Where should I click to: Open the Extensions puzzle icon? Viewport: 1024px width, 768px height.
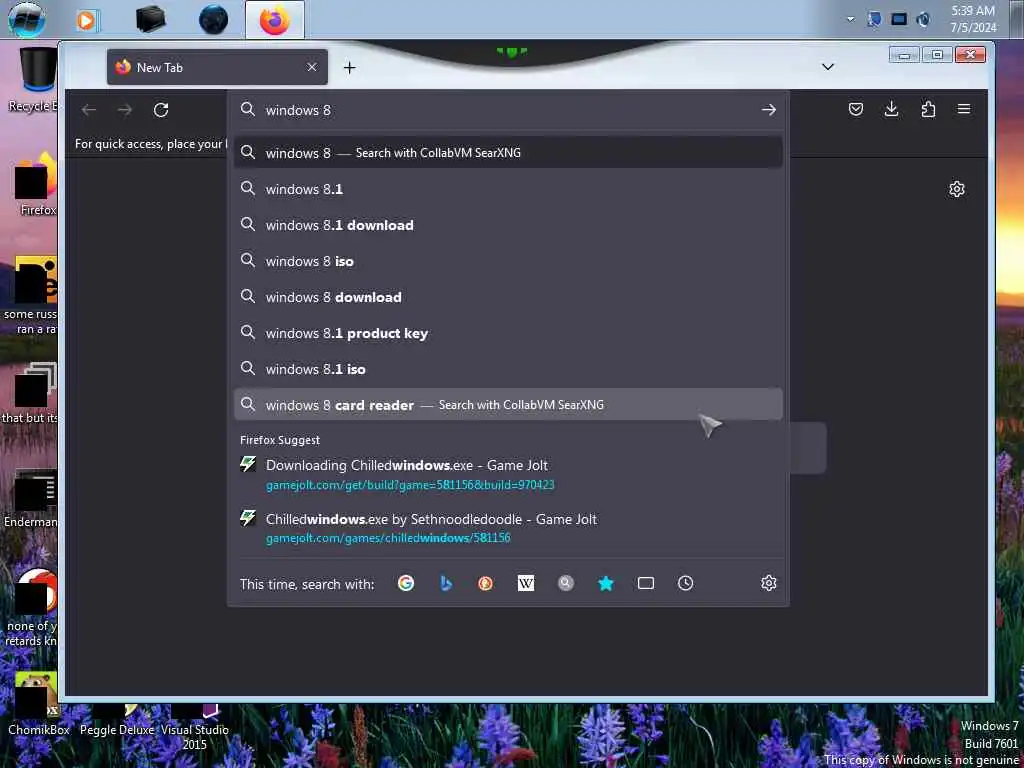(x=928, y=109)
